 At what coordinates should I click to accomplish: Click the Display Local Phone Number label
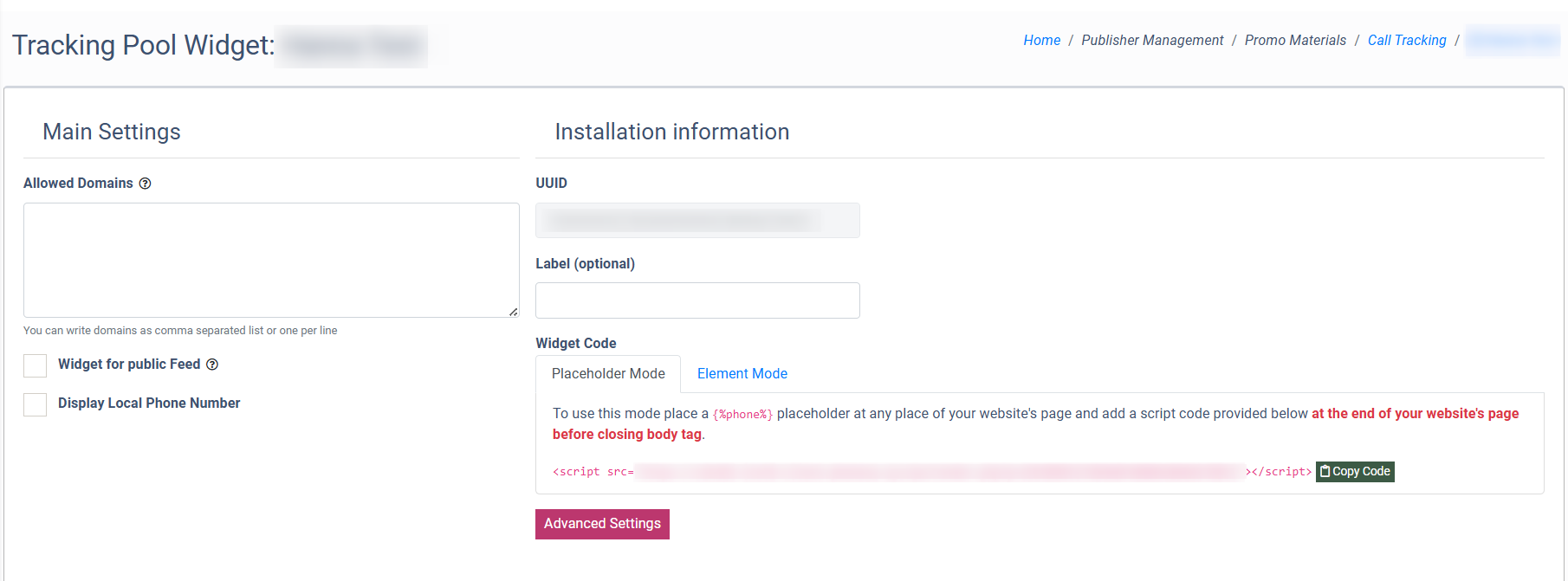(149, 403)
